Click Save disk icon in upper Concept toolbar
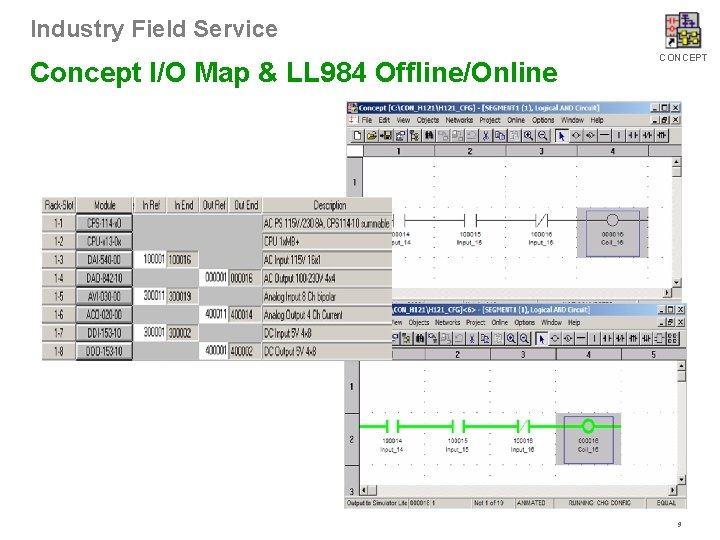 (386, 135)
